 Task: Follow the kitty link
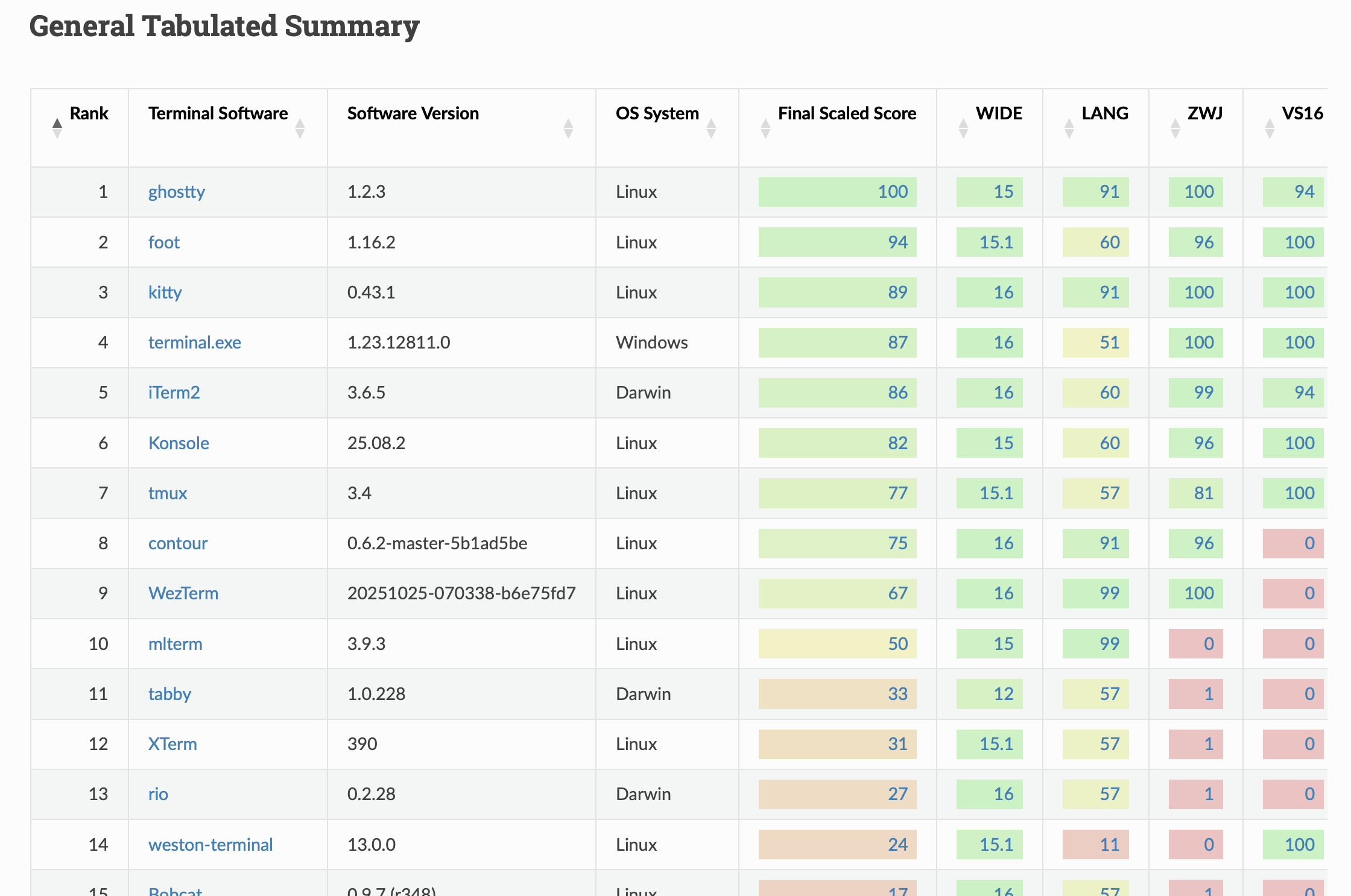pos(165,292)
